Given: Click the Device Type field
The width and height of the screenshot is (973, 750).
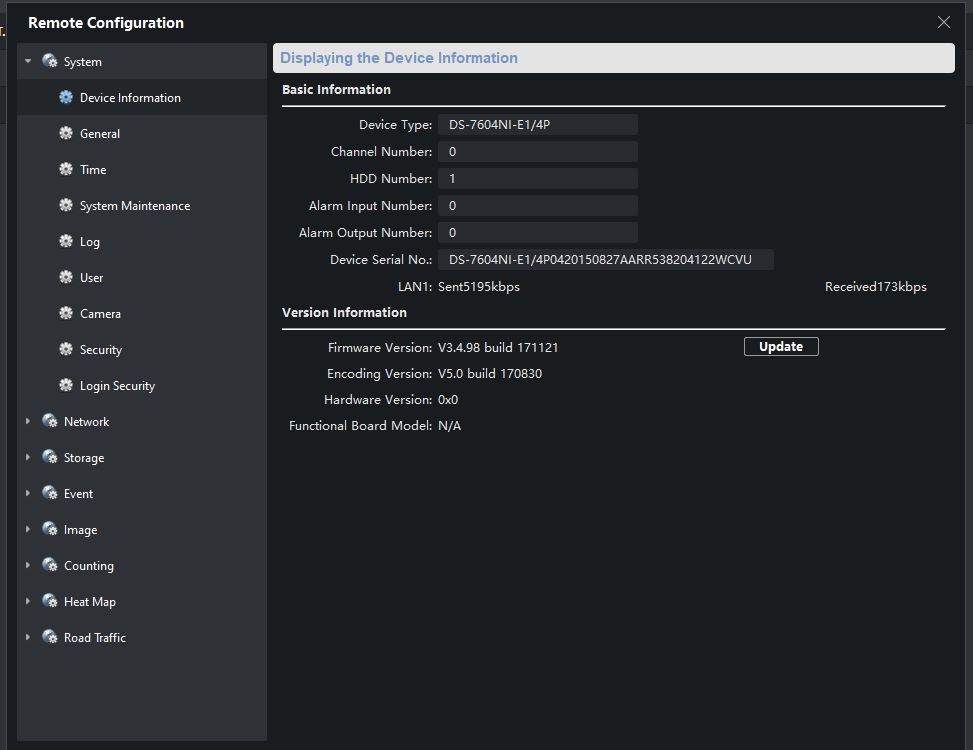Looking at the screenshot, I should pos(537,125).
